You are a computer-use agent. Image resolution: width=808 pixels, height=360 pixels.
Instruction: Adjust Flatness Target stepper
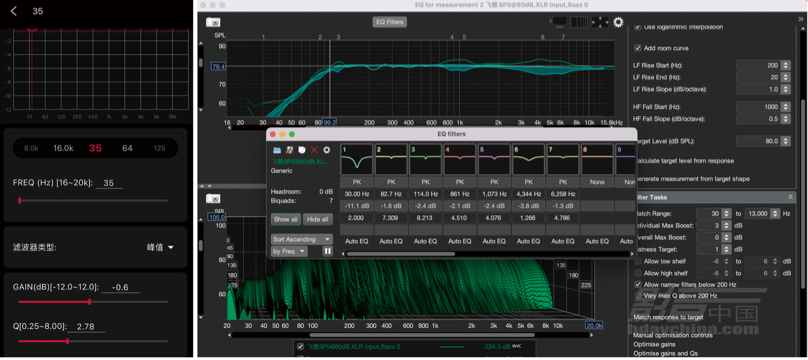click(x=727, y=249)
